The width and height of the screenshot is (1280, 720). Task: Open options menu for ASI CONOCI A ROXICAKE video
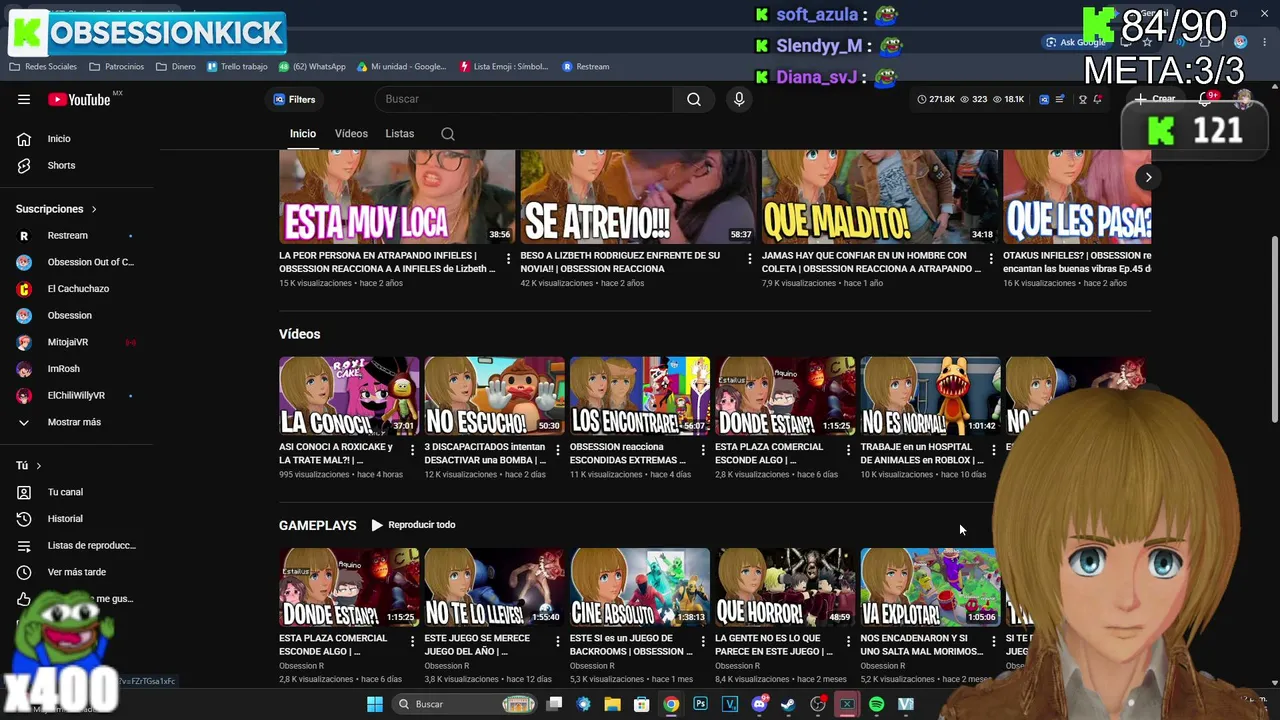pos(412,451)
